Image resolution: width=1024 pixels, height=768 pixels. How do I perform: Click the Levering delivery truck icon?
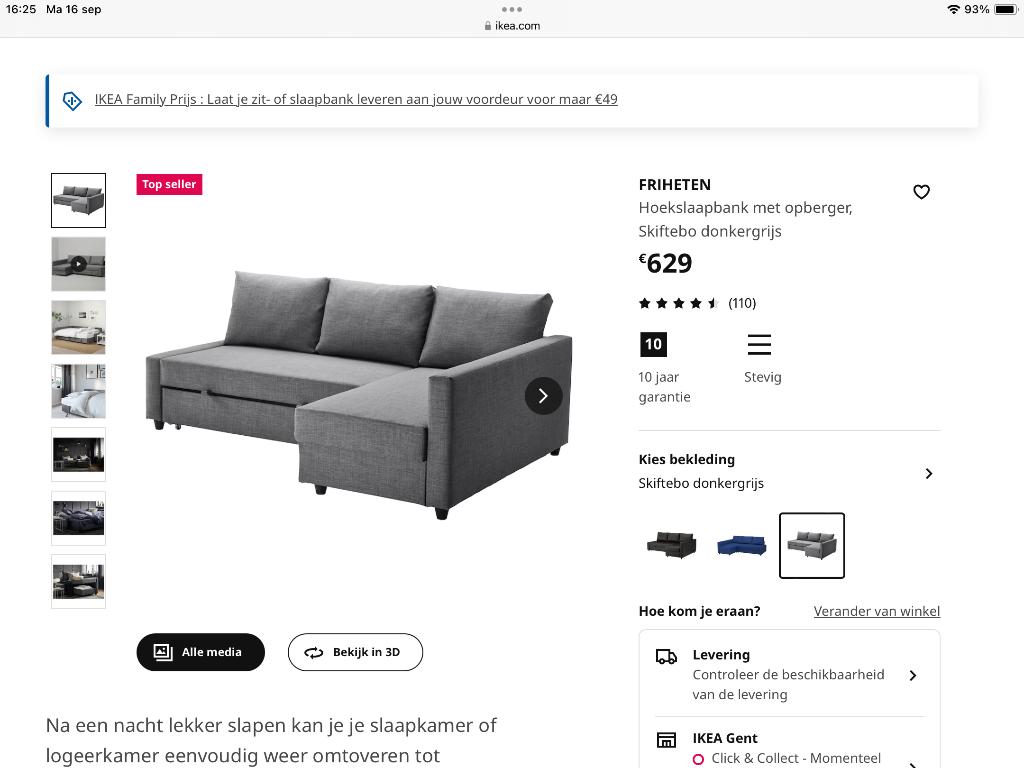pos(666,656)
